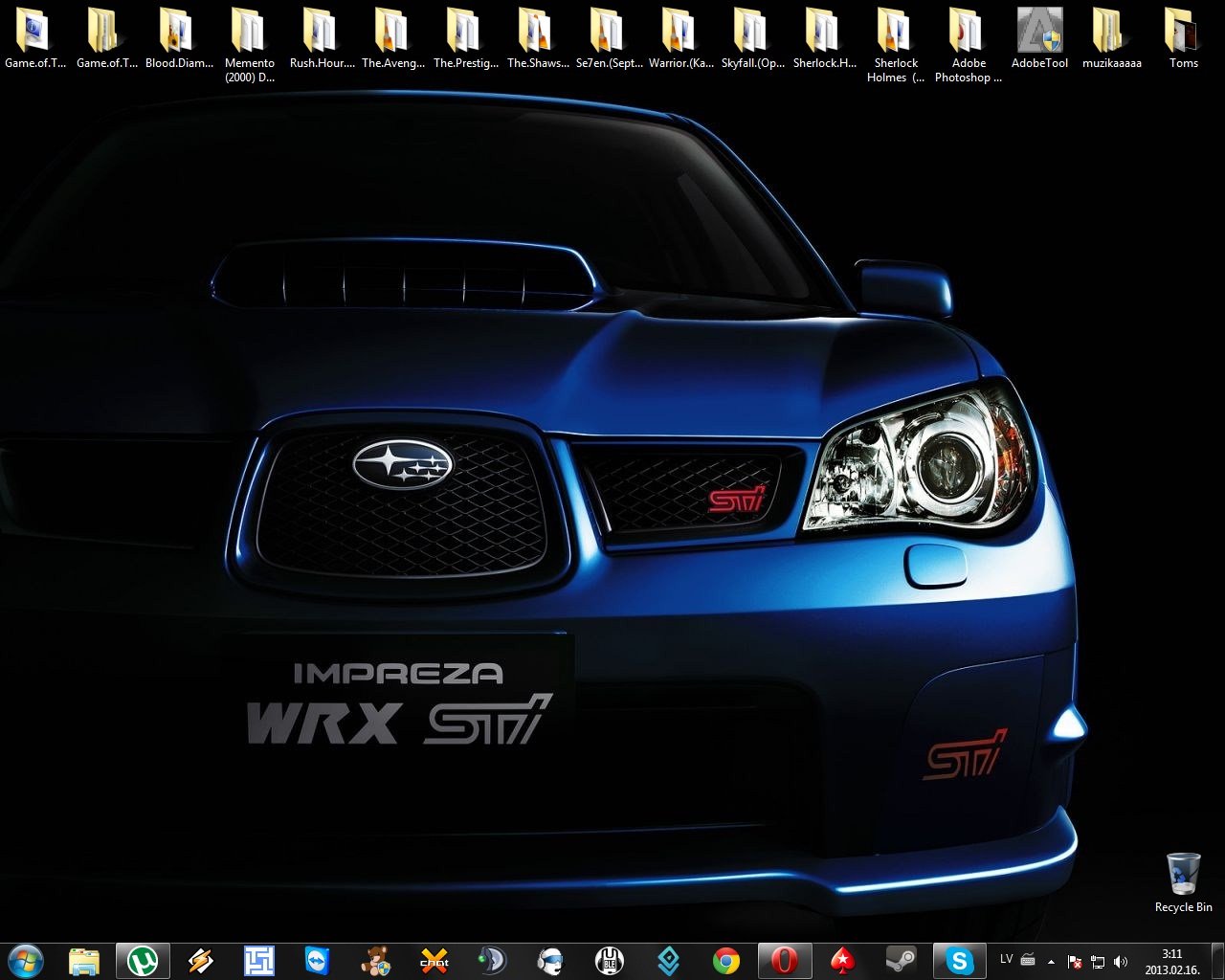Click the LV input language indicator

click(1006, 960)
